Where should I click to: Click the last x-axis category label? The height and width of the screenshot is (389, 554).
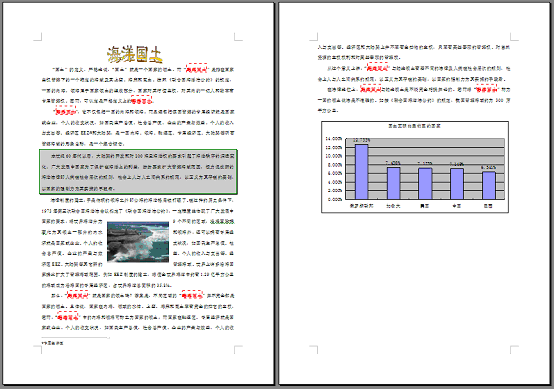pos(488,206)
